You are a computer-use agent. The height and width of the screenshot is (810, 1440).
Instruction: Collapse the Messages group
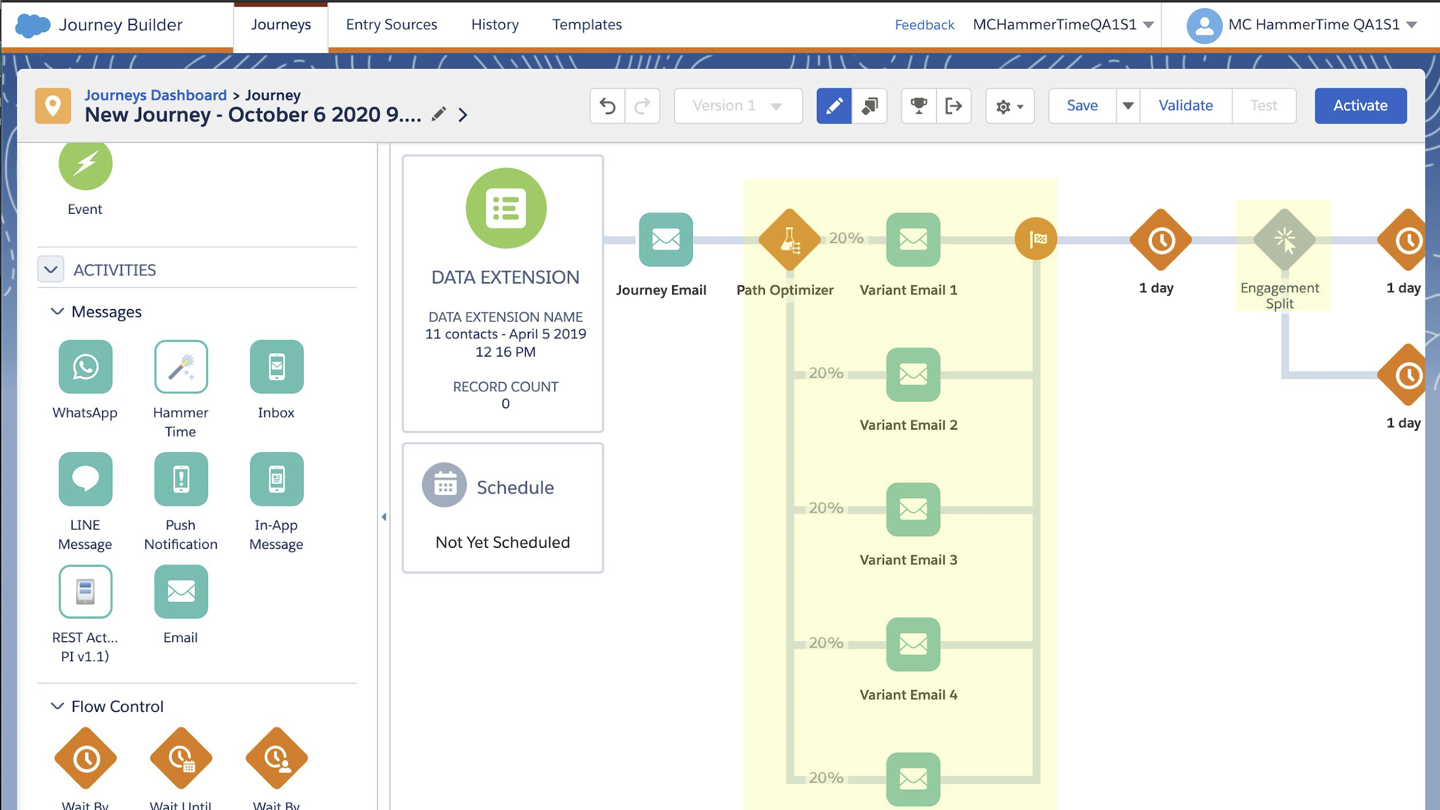[x=57, y=312]
